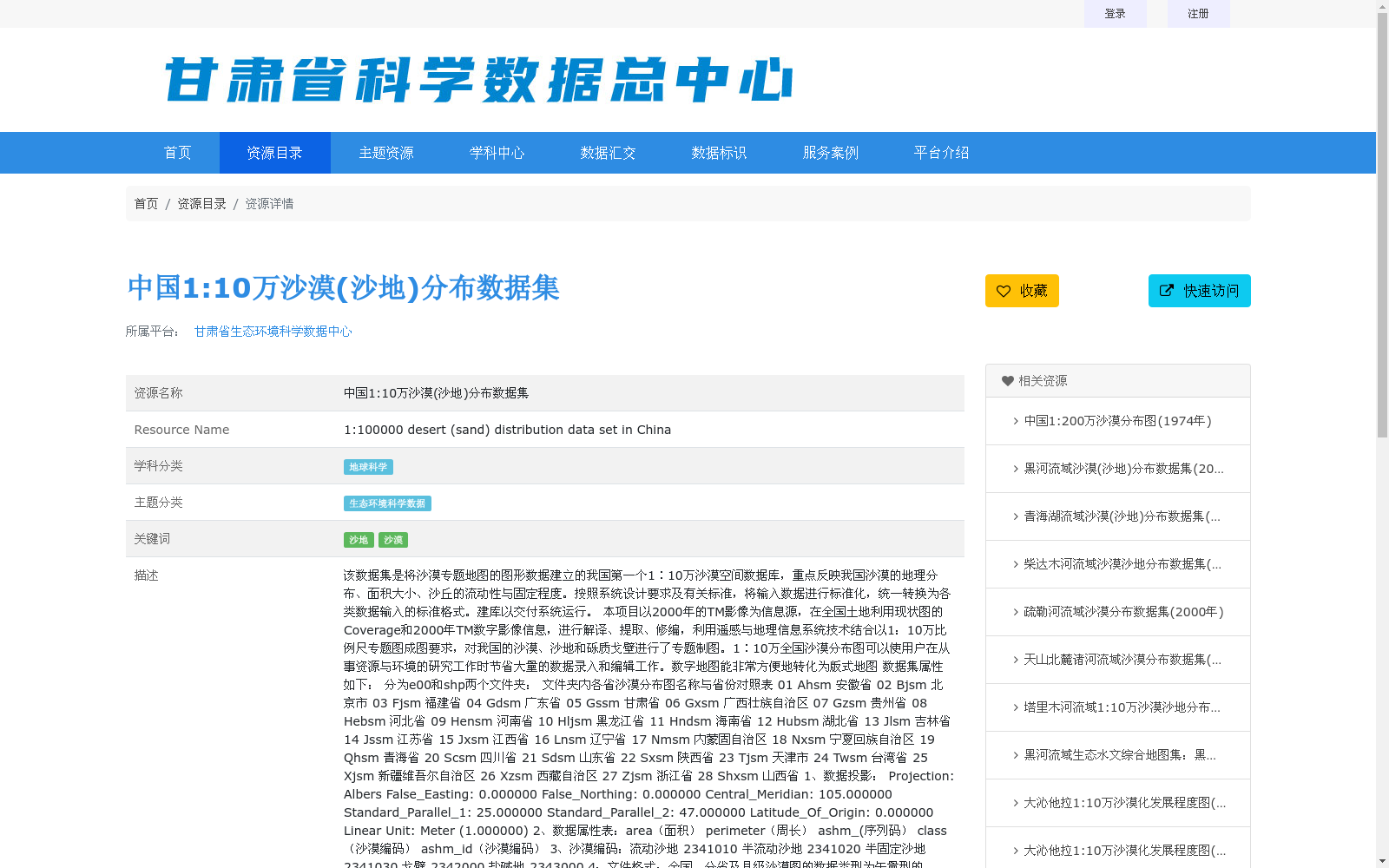The image size is (1389, 868).
Task: Click the heart icon on 收藏 button
Action: pyautogui.click(x=1004, y=291)
